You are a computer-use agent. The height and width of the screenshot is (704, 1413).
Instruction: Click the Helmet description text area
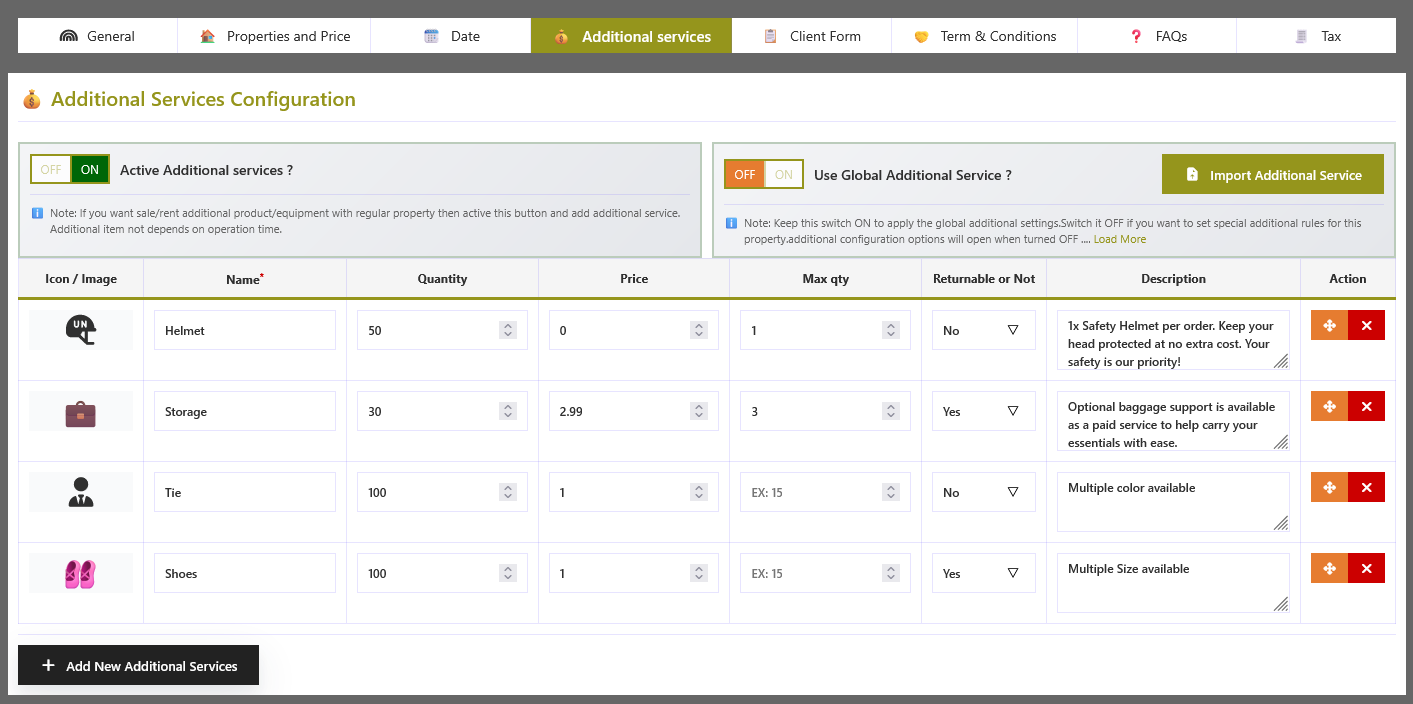point(1173,340)
